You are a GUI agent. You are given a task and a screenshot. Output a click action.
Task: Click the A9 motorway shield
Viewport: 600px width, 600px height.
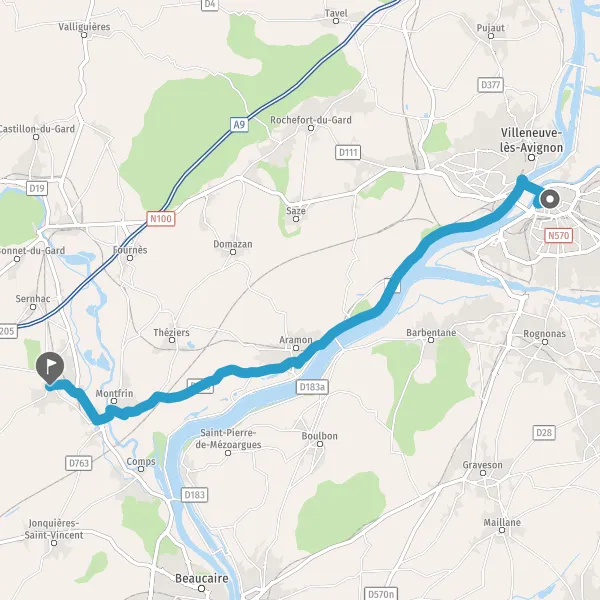tap(239, 125)
